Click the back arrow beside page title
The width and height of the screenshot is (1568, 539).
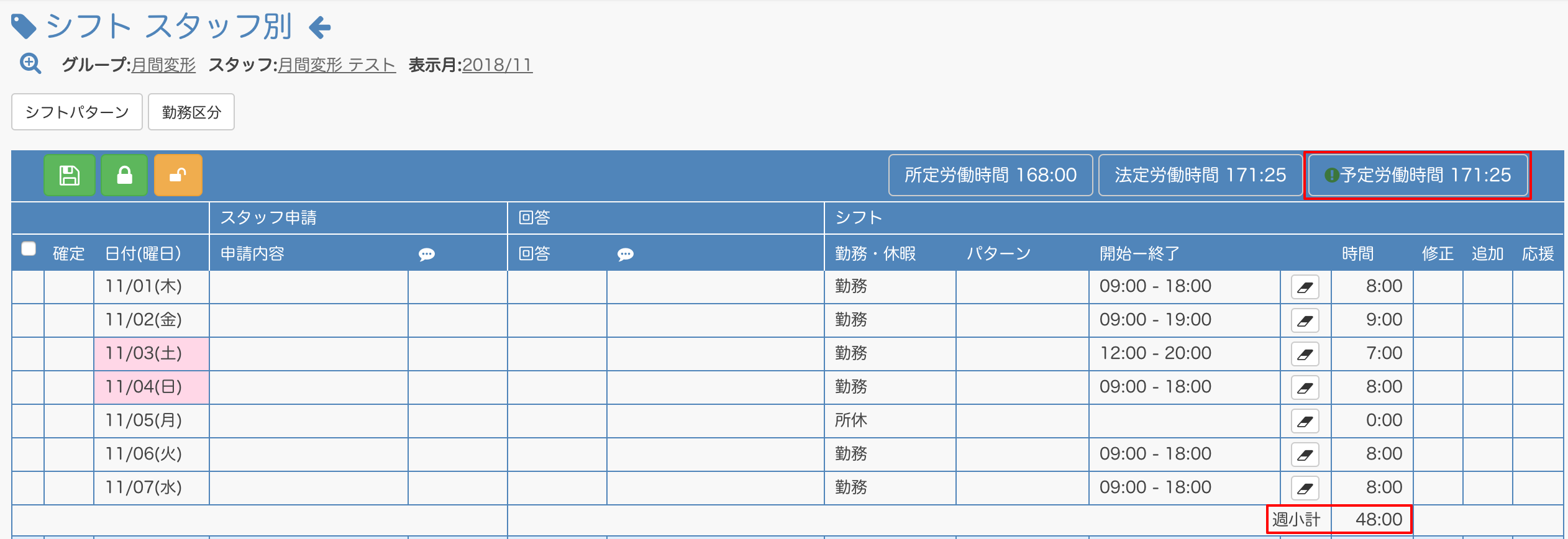coord(320,27)
